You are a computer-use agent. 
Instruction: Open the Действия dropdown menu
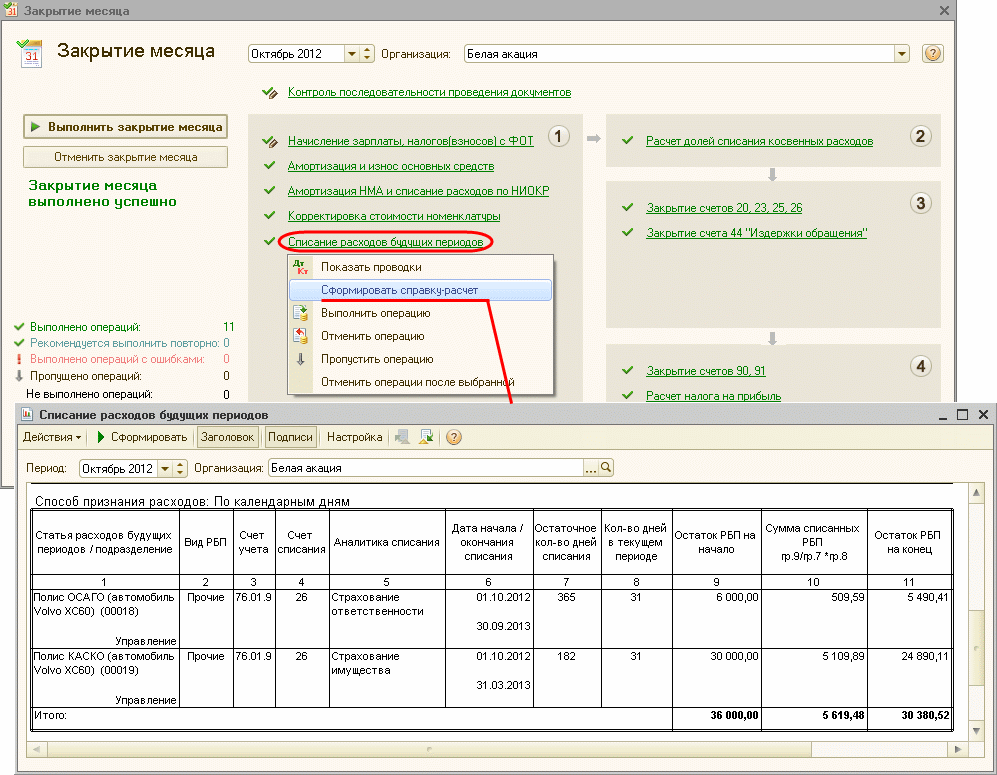tap(53, 437)
